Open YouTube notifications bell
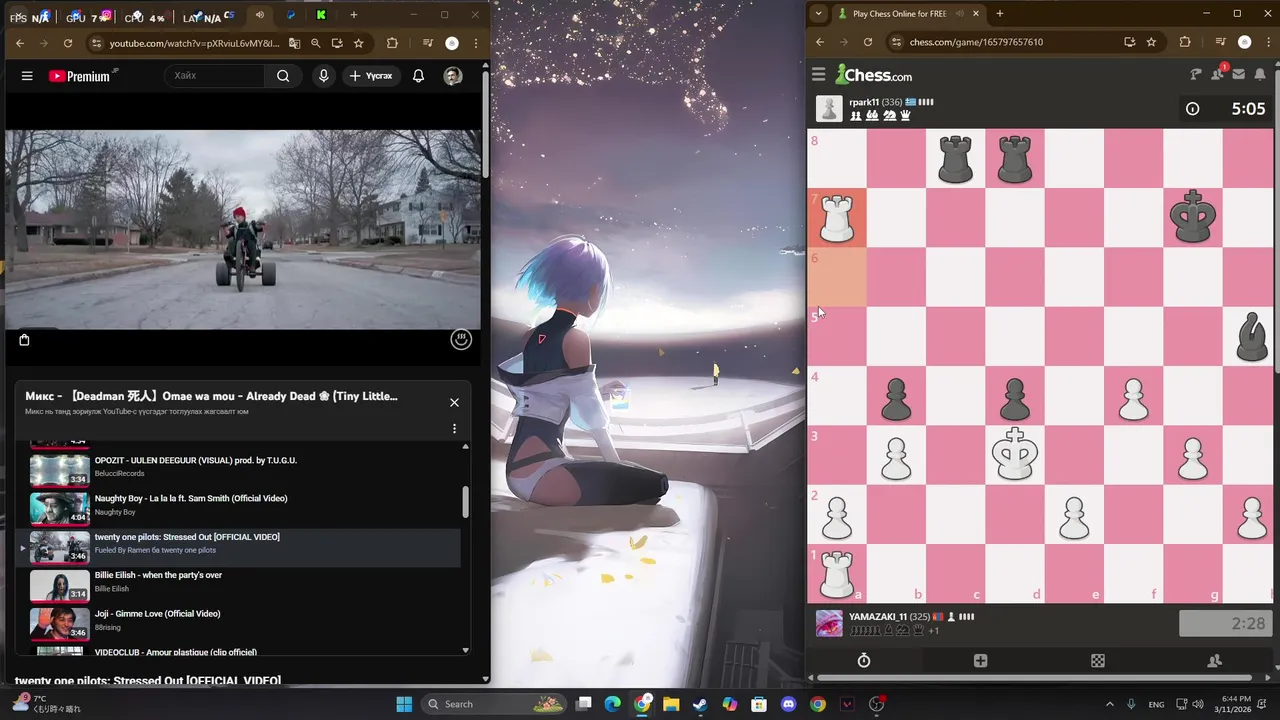Viewport: 1280px width, 720px height. click(x=418, y=76)
